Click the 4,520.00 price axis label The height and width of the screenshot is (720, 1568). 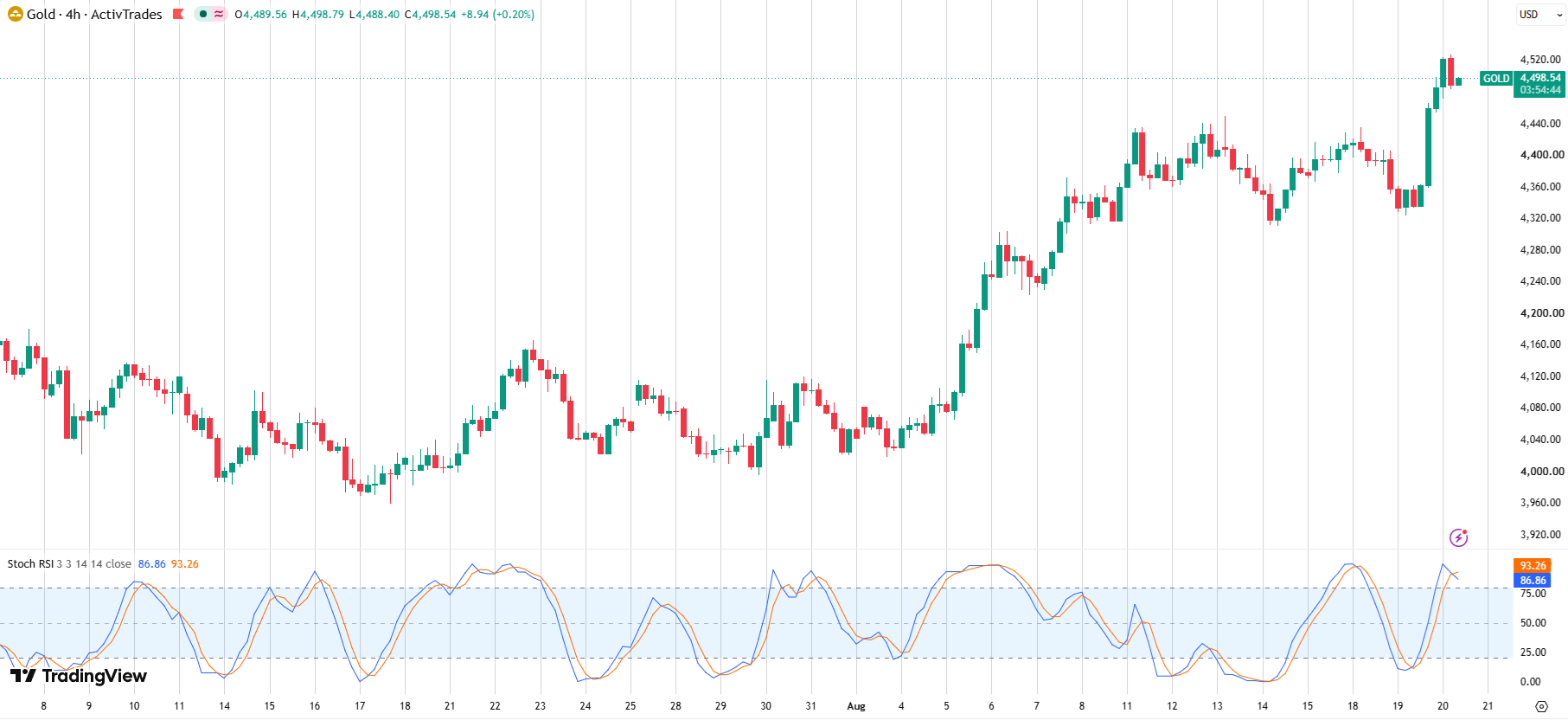click(x=1540, y=60)
